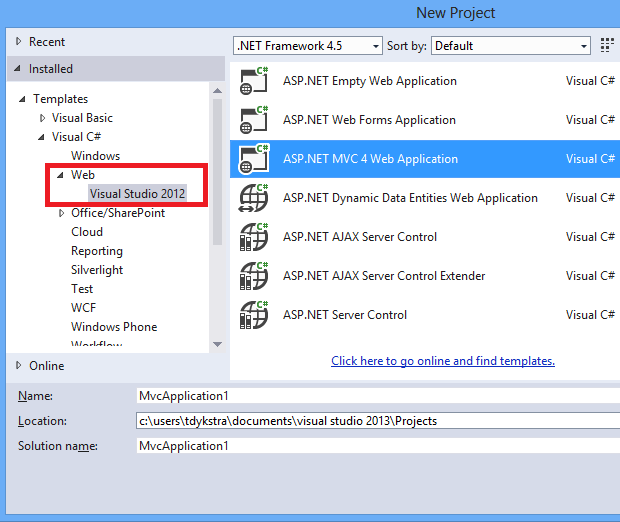Click the ASP.NET Server Control icon
The height and width of the screenshot is (522, 620).
pyautogui.click(x=254, y=314)
